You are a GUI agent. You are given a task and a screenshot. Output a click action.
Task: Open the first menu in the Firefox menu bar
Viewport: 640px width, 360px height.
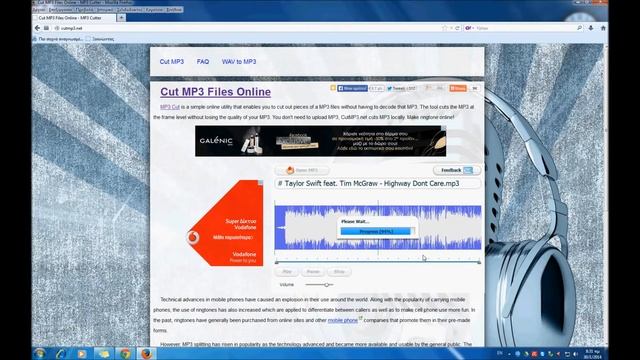pos(39,9)
